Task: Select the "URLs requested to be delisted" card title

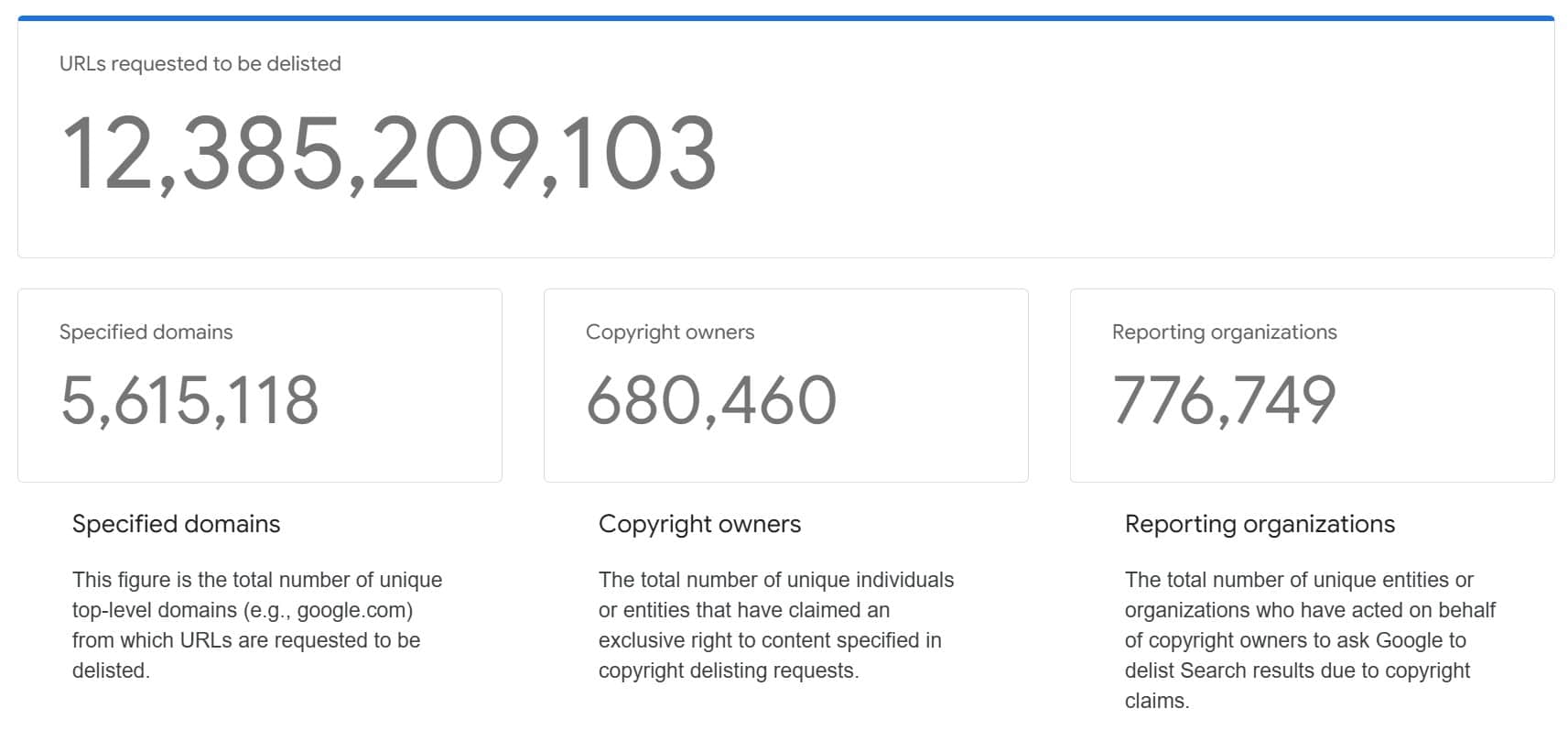Action: [x=200, y=64]
